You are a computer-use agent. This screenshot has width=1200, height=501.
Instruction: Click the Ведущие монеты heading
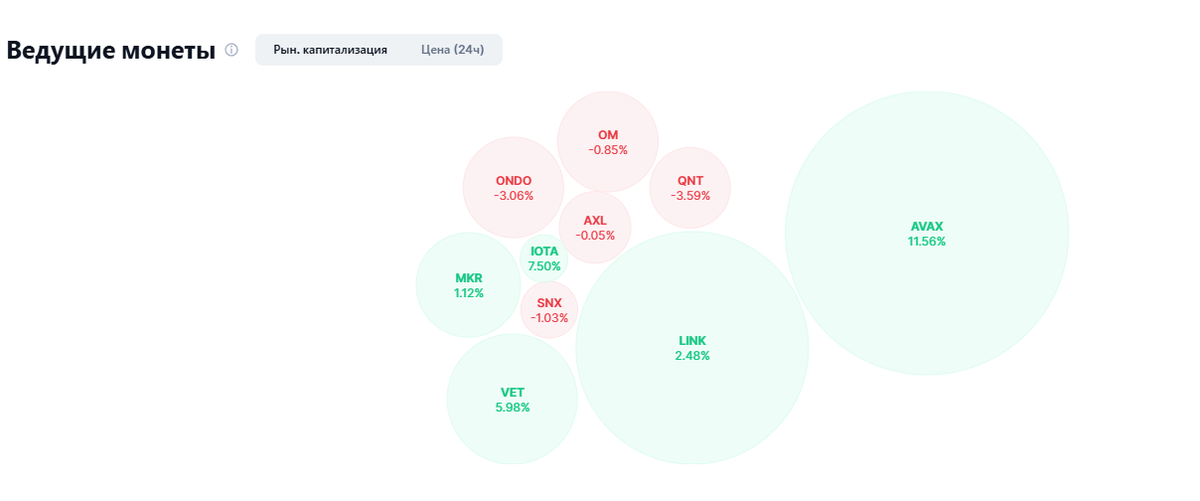111,50
